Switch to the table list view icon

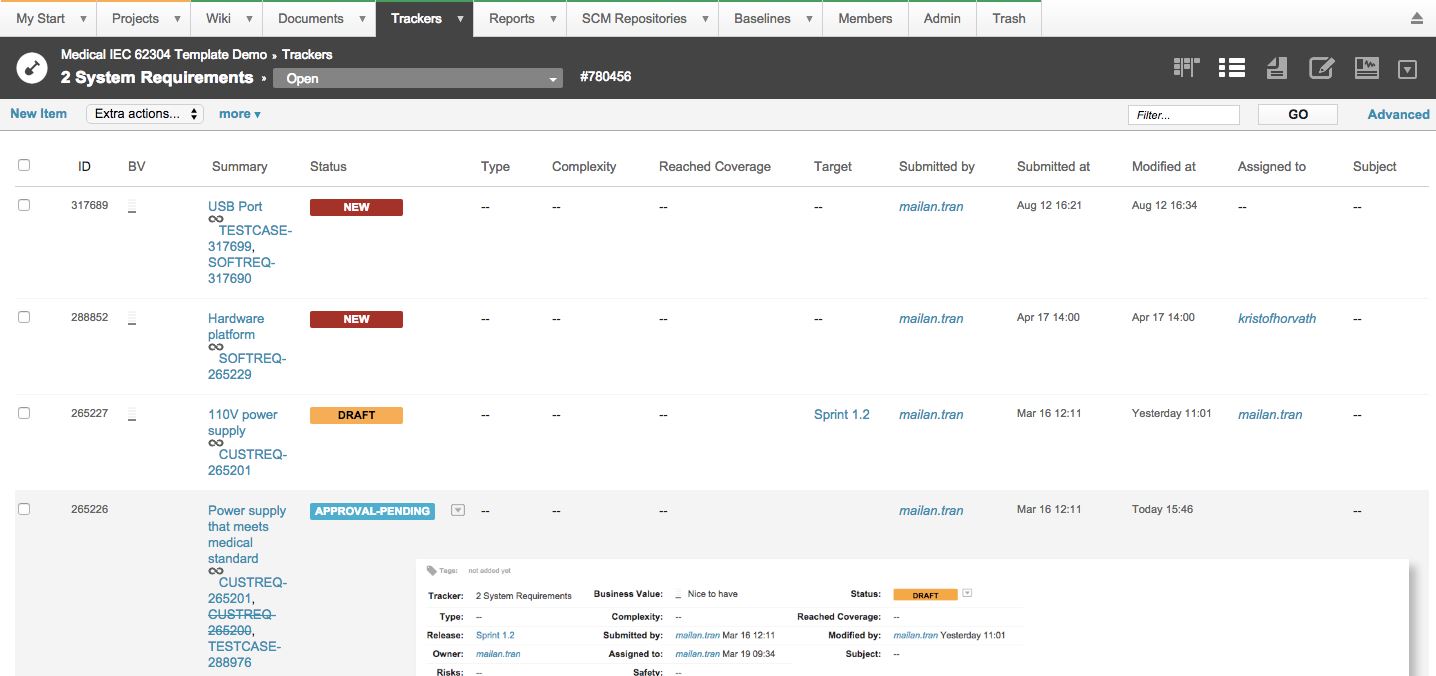pyautogui.click(x=1231, y=68)
